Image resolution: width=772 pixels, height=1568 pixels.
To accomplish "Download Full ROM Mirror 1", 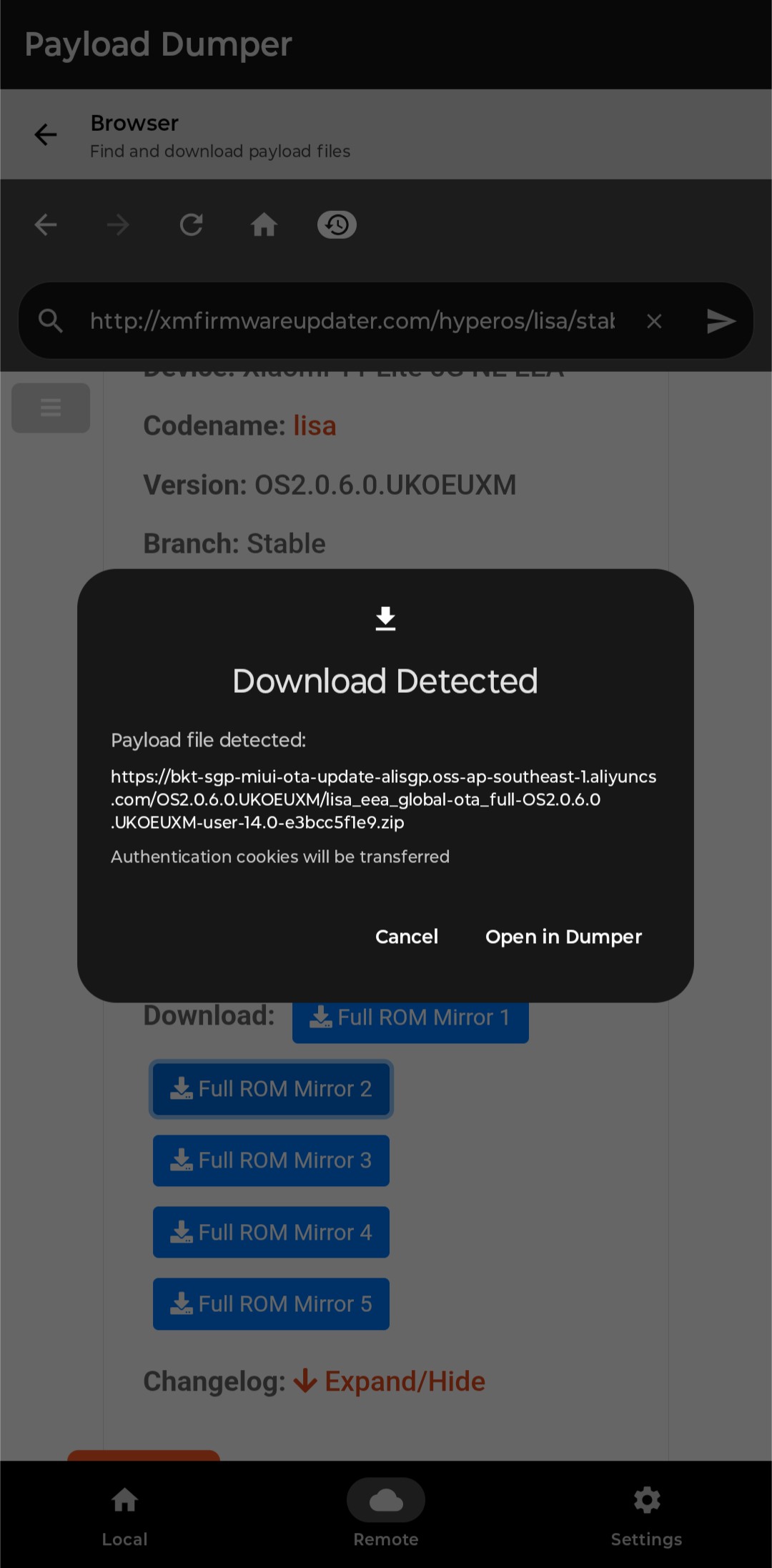I will pyautogui.click(x=410, y=1017).
